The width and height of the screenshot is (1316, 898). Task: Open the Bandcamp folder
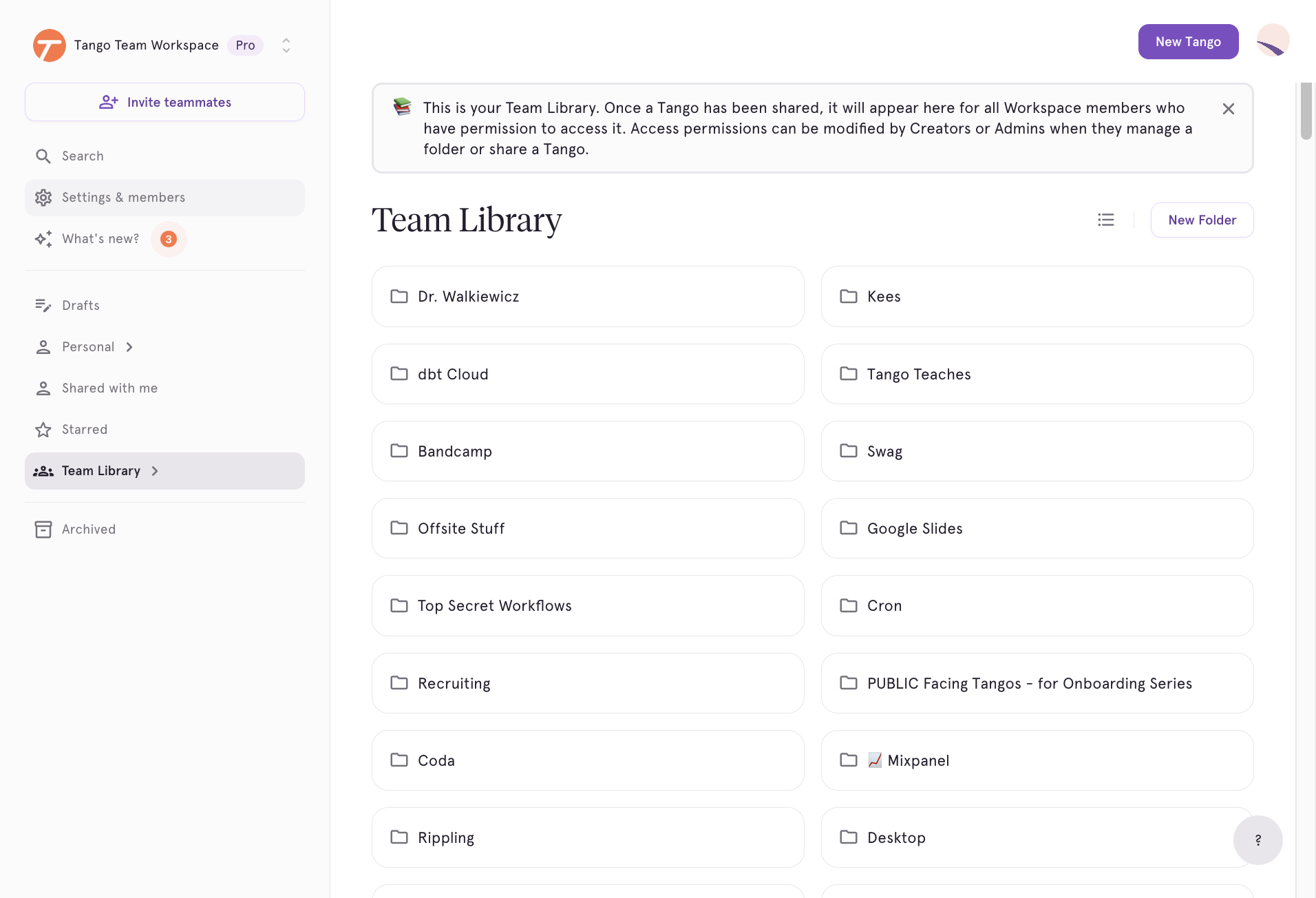(x=588, y=451)
